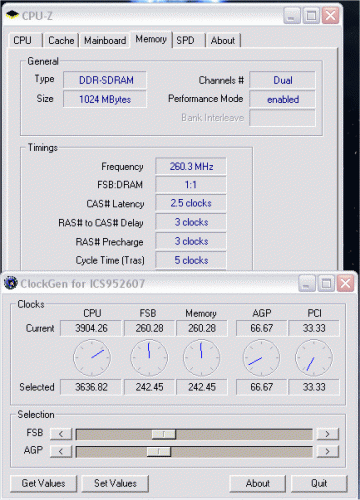Click the Set Values button

(x=115, y=483)
